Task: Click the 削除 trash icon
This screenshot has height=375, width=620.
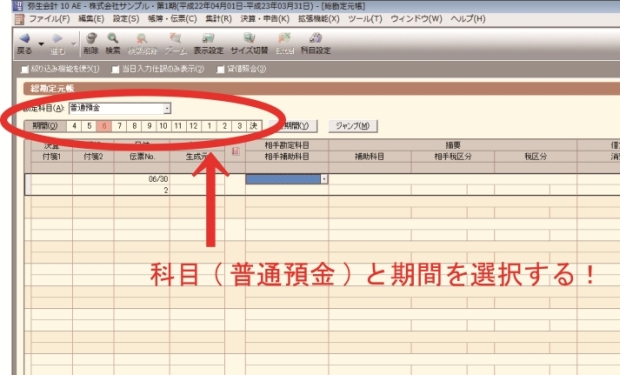Action: point(91,38)
